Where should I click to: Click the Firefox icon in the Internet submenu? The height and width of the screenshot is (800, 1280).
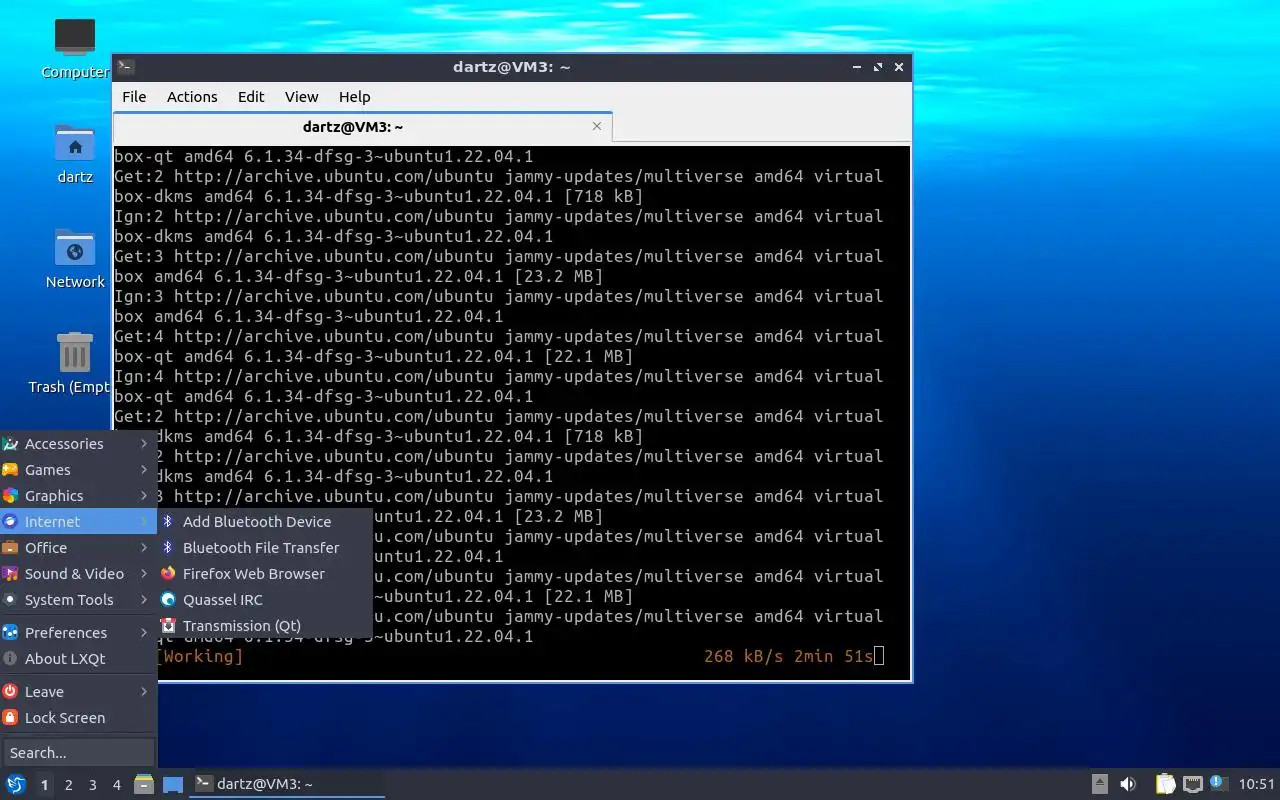168,574
